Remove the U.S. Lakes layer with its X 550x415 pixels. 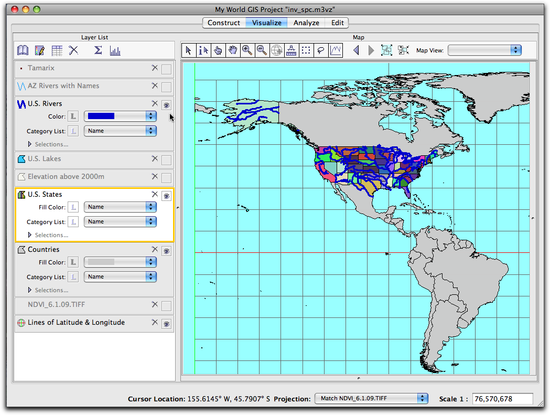click(155, 159)
